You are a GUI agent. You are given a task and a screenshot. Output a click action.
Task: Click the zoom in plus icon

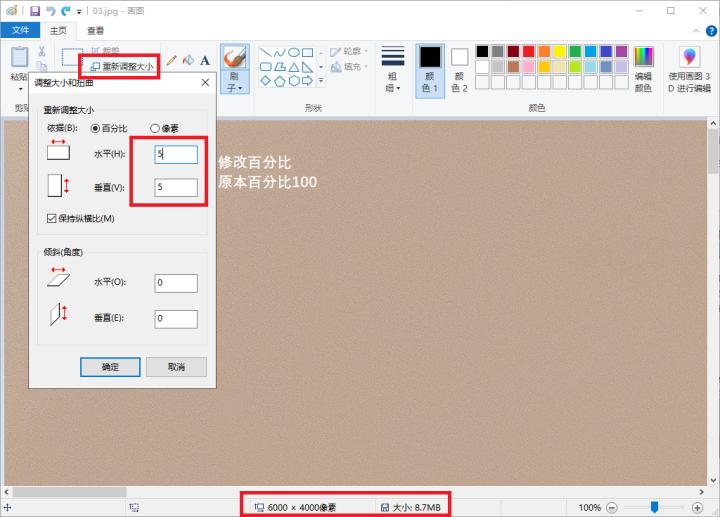click(697, 507)
